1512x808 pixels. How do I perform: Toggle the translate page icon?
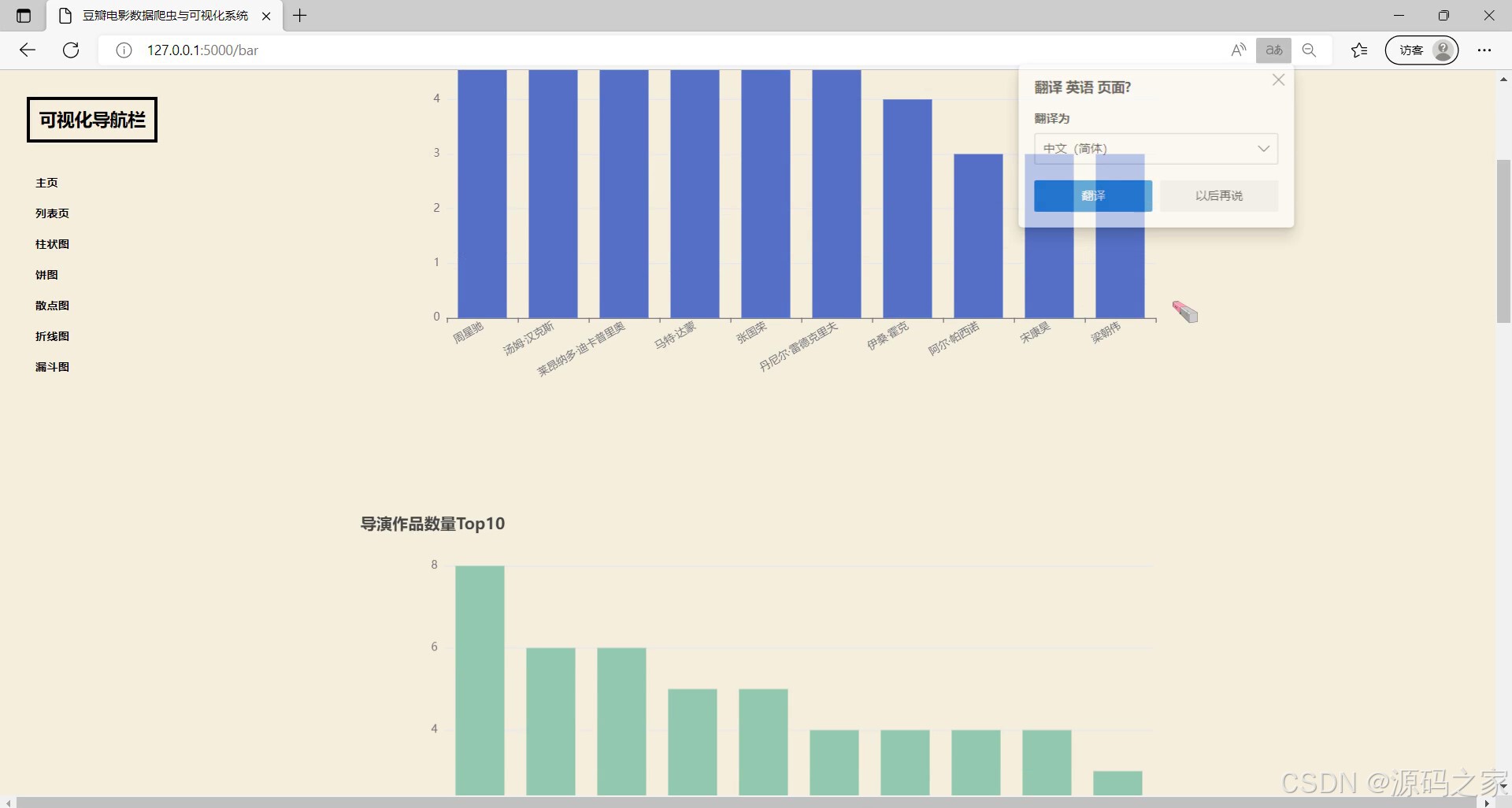[x=1273, y=50]
